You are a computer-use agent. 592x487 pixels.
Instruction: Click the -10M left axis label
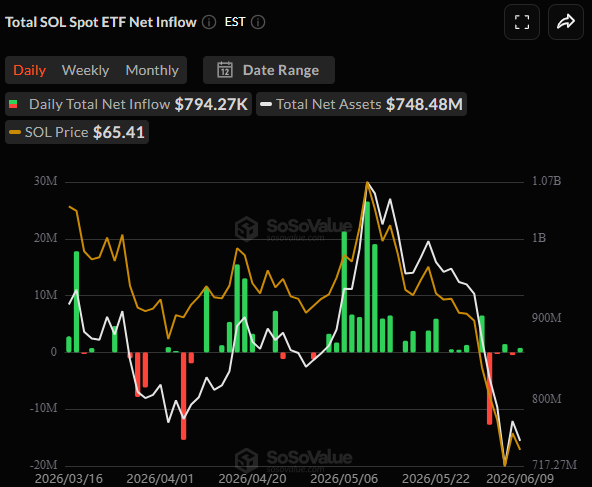tap(44, 408)
